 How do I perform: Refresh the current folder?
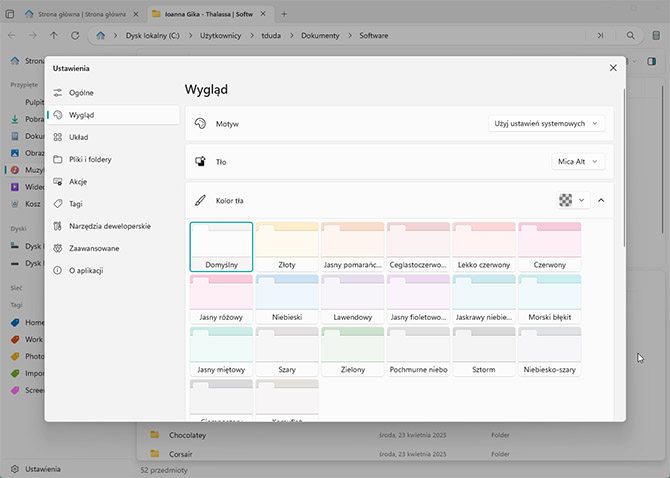point(75,35)
